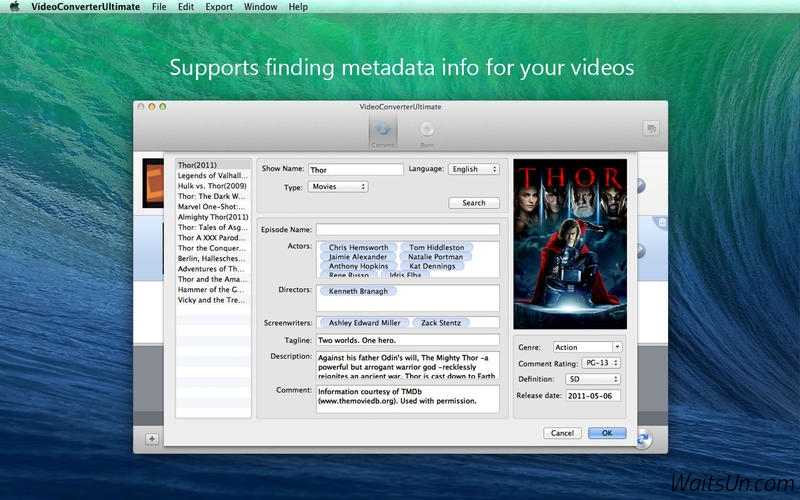Click the Cancel button
This screenshot has height=500, width=800.
(x=562, y=433)
